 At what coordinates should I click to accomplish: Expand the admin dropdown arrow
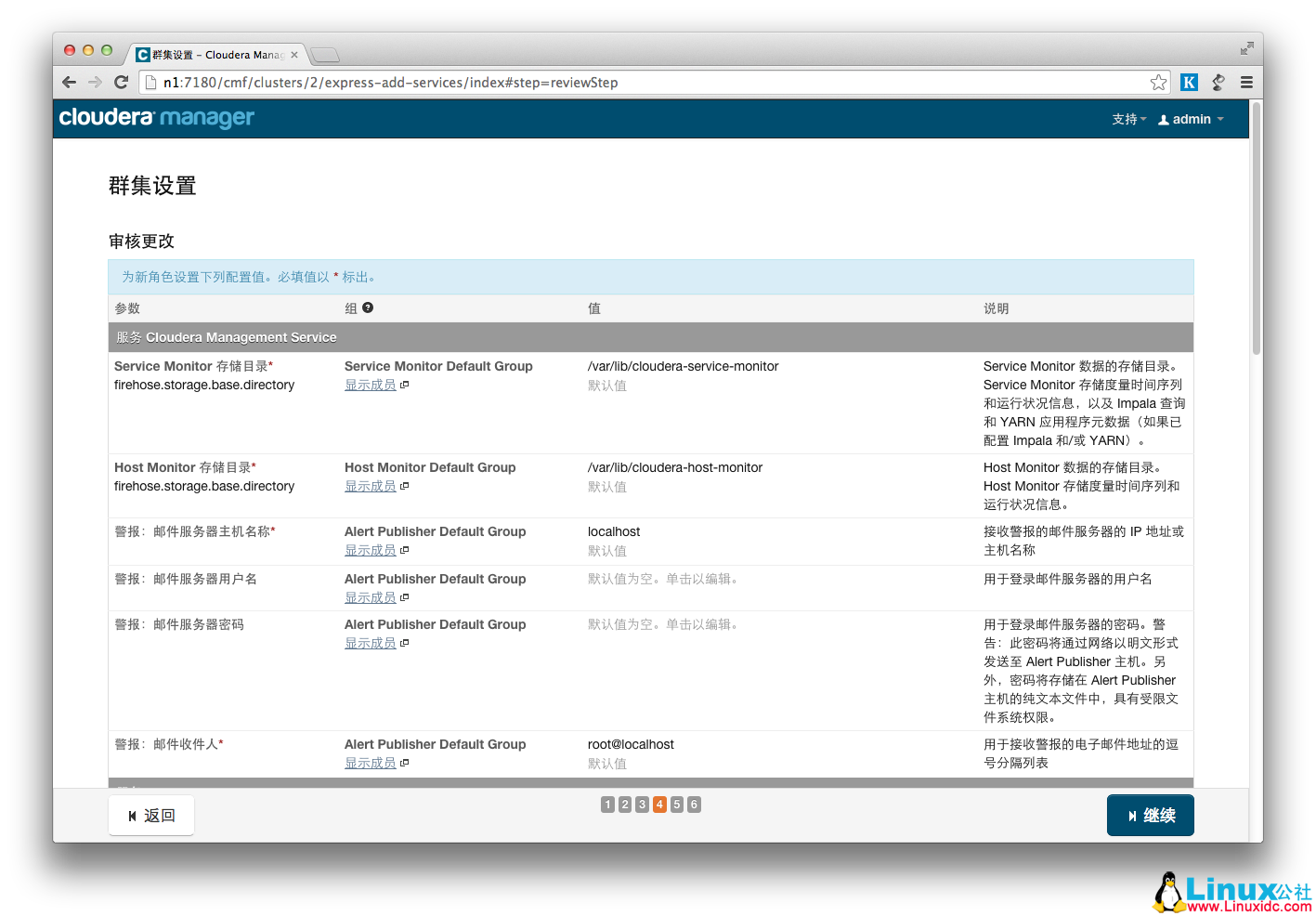(x=1220, y=119)
